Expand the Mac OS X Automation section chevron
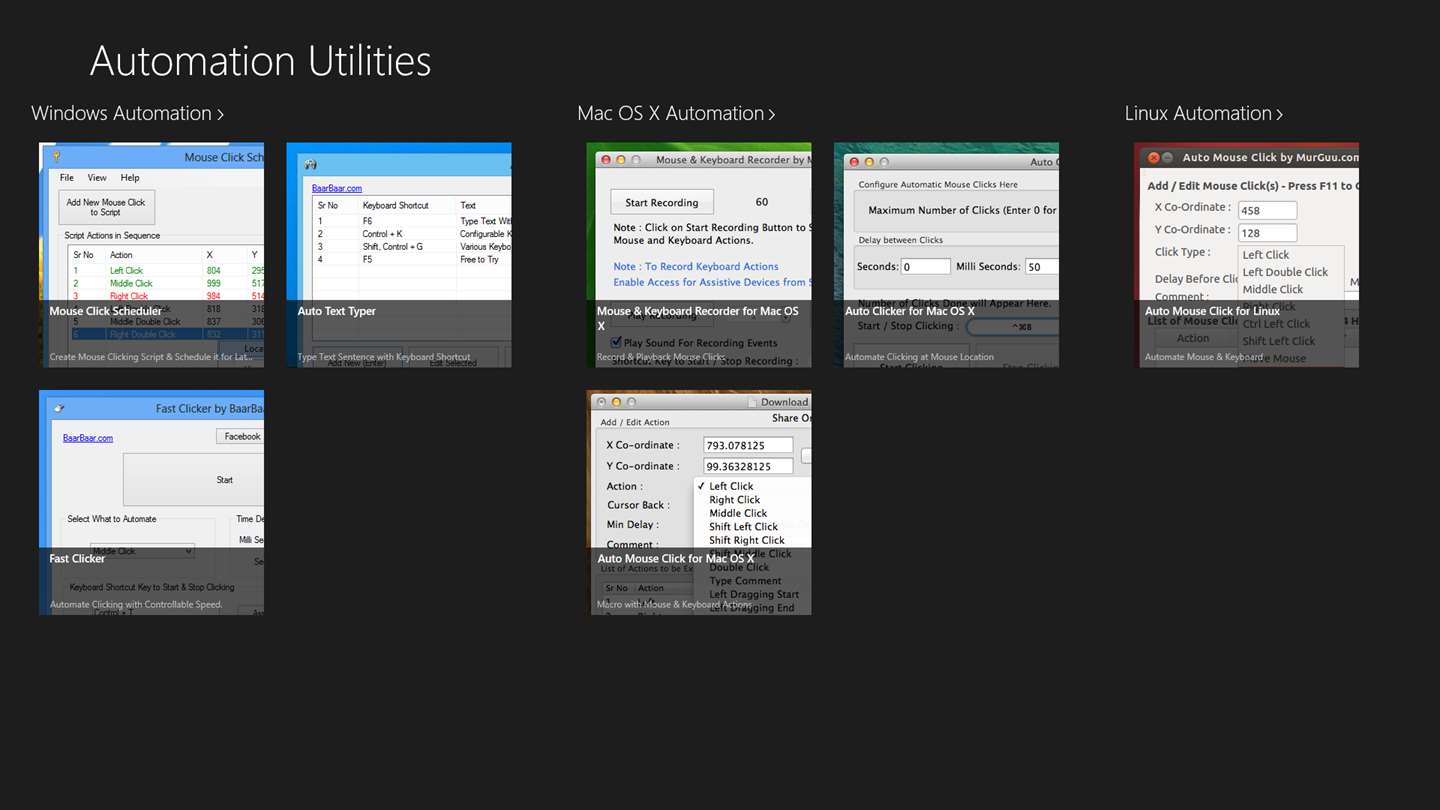The width and height of the screenshot is (1440, 810). (772, 114)
